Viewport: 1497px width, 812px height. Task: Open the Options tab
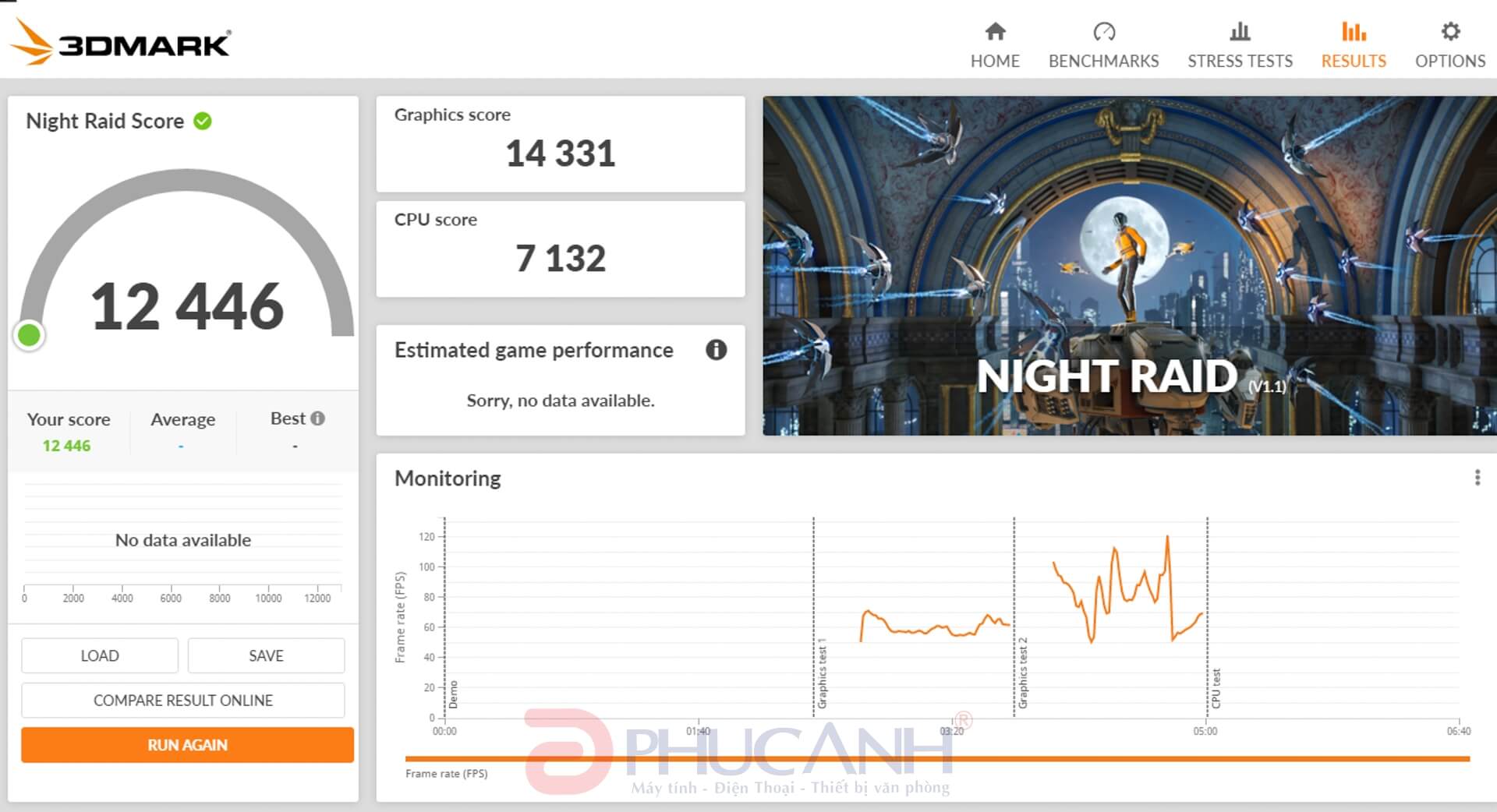[1450, 45]
